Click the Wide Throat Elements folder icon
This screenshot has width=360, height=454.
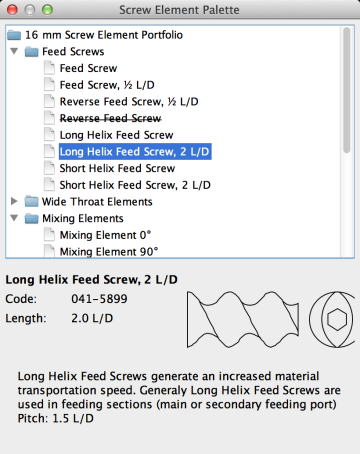[32, 201]
